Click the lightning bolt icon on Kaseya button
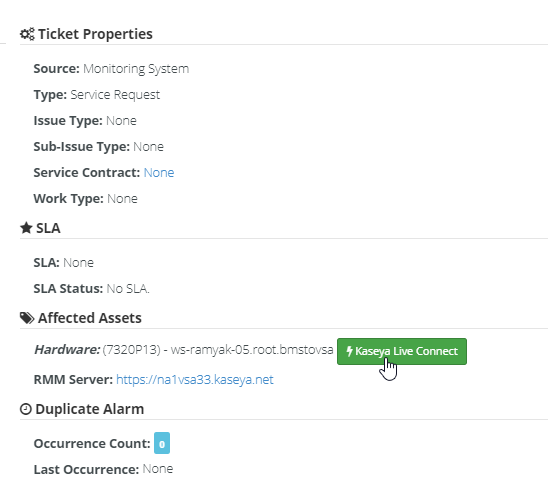The width and height of the screenshot is (548, 489). point(349,351)
